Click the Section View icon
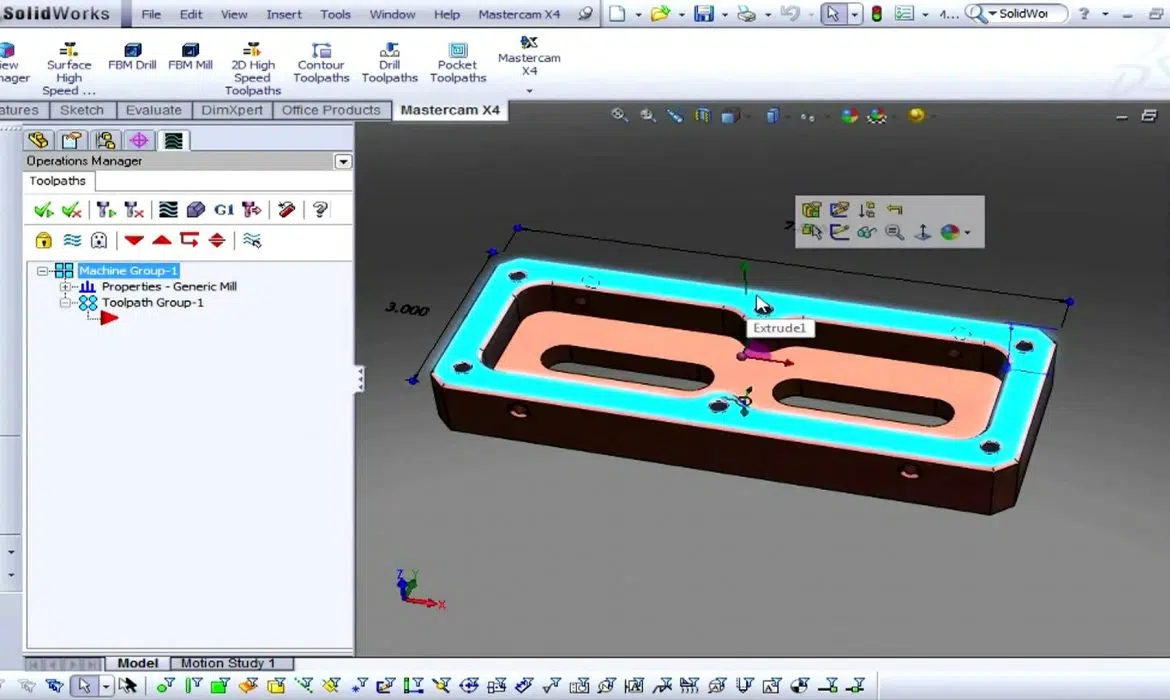 (x=702, y=116)
